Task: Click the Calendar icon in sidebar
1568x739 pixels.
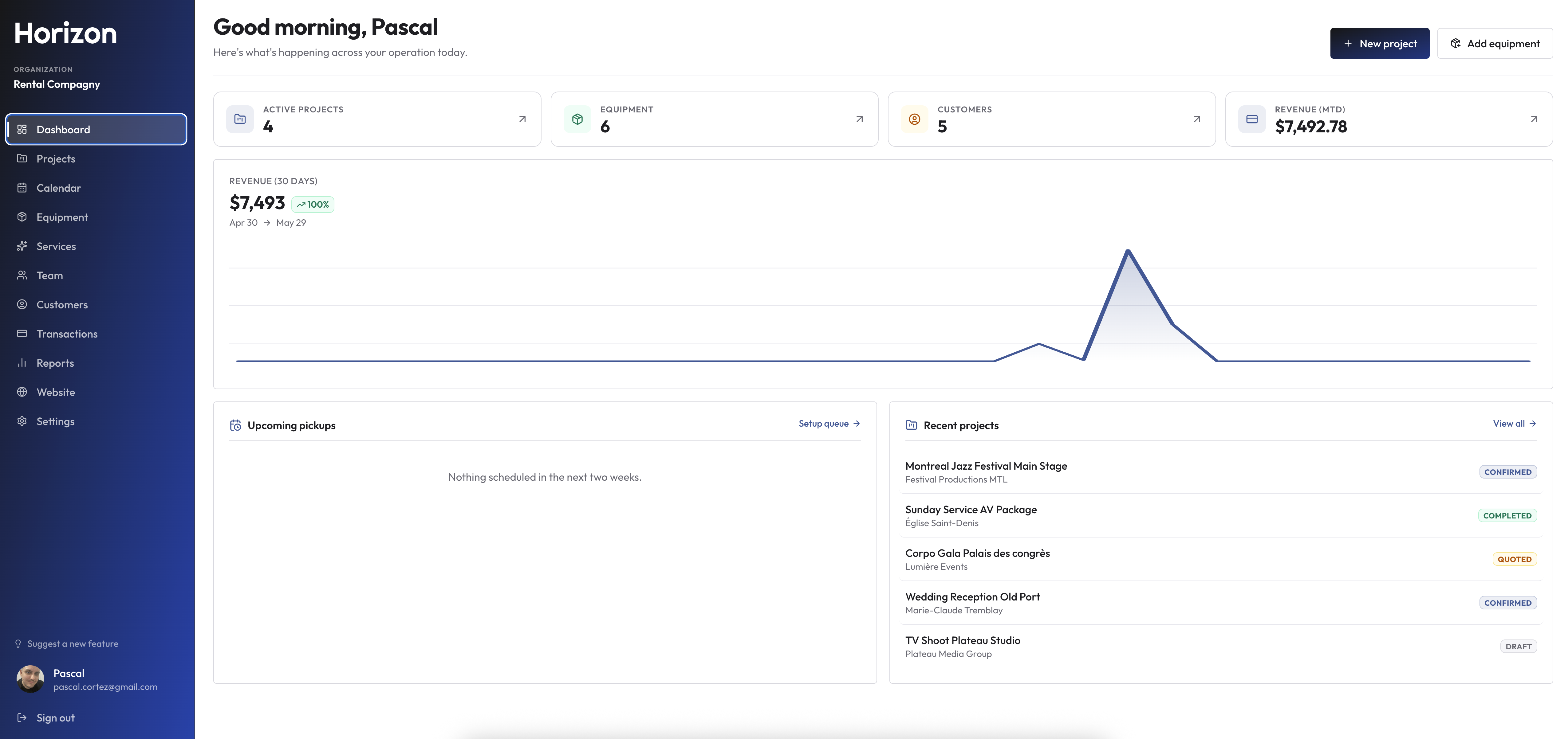Action: (x=22, y=187)
